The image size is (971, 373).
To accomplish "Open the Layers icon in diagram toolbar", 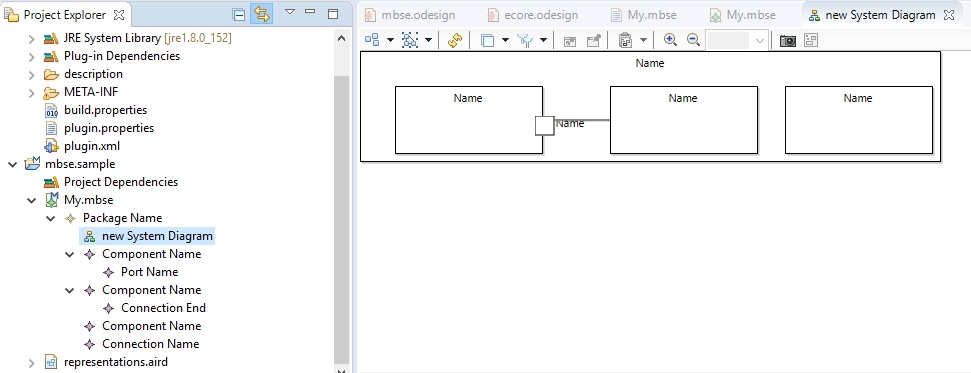I will click(488, 41).
